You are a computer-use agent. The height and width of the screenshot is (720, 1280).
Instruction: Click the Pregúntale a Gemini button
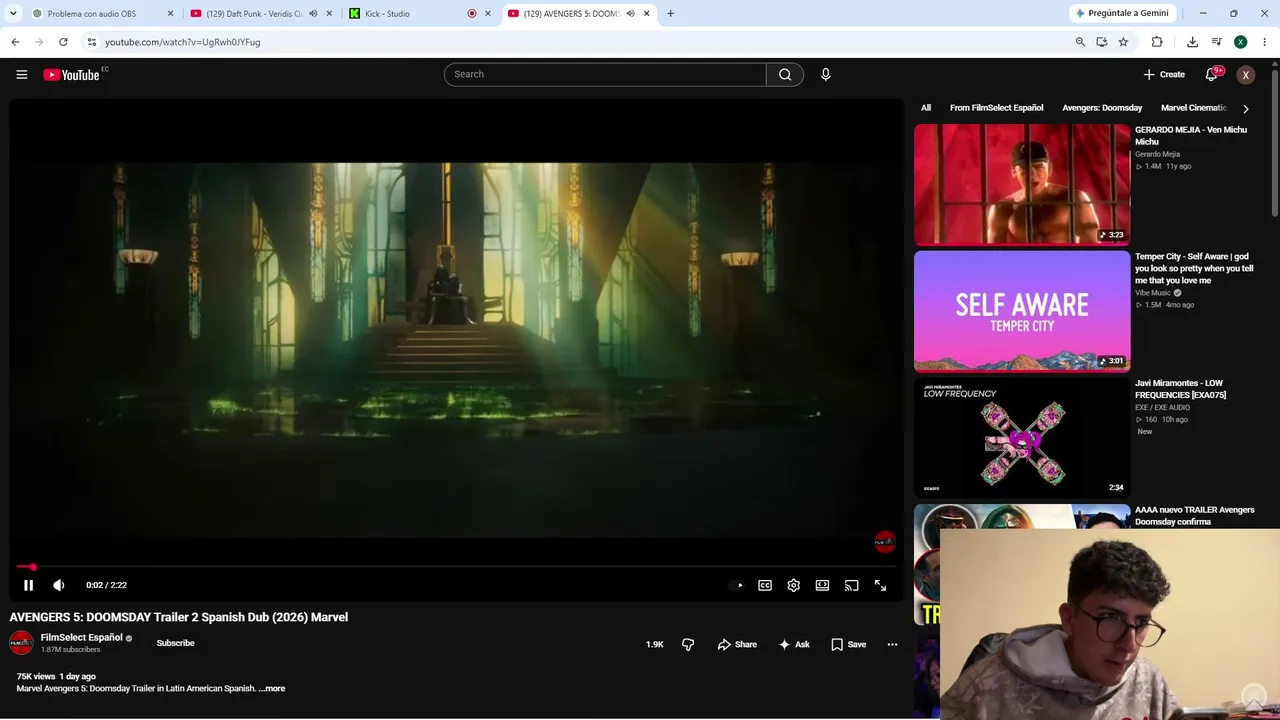point(1122,13)
